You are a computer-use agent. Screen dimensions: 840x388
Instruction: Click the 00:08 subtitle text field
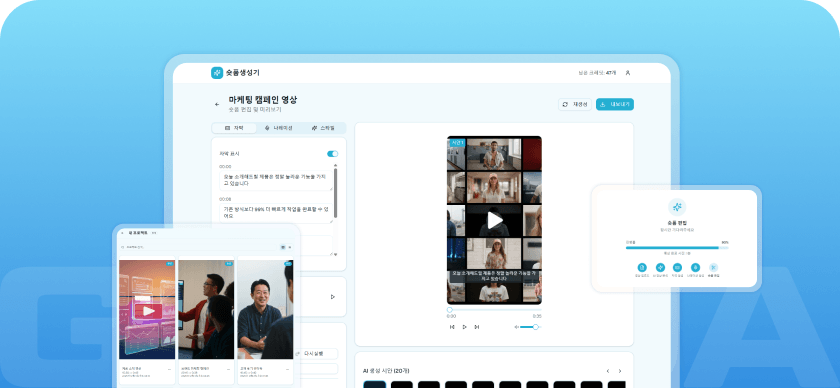pyautogui.click(x=276, y=213)
